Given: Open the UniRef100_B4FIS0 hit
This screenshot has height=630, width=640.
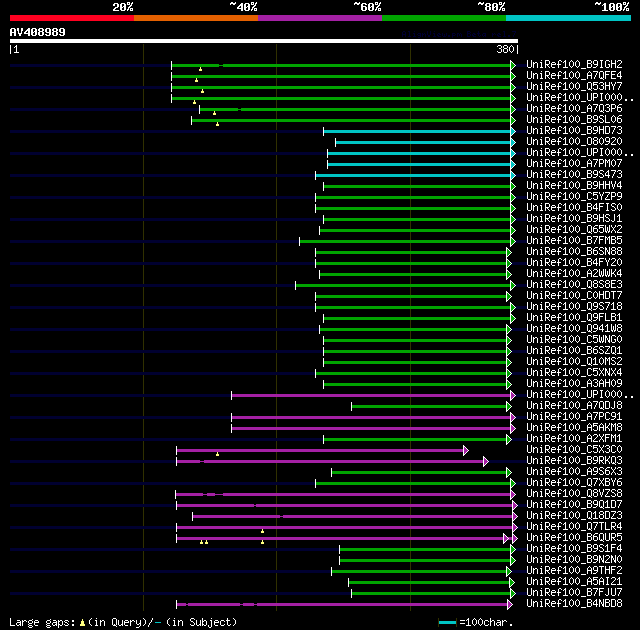Looking at the screenshot, I should pos(574,208).
